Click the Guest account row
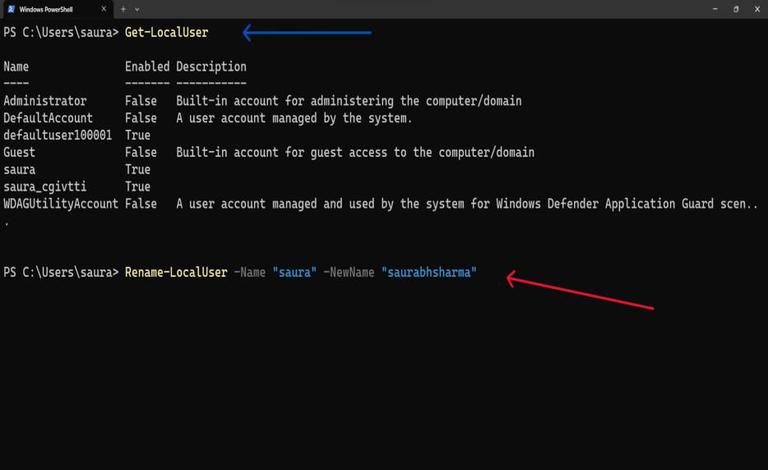The image size is (768, 470). 269,152
